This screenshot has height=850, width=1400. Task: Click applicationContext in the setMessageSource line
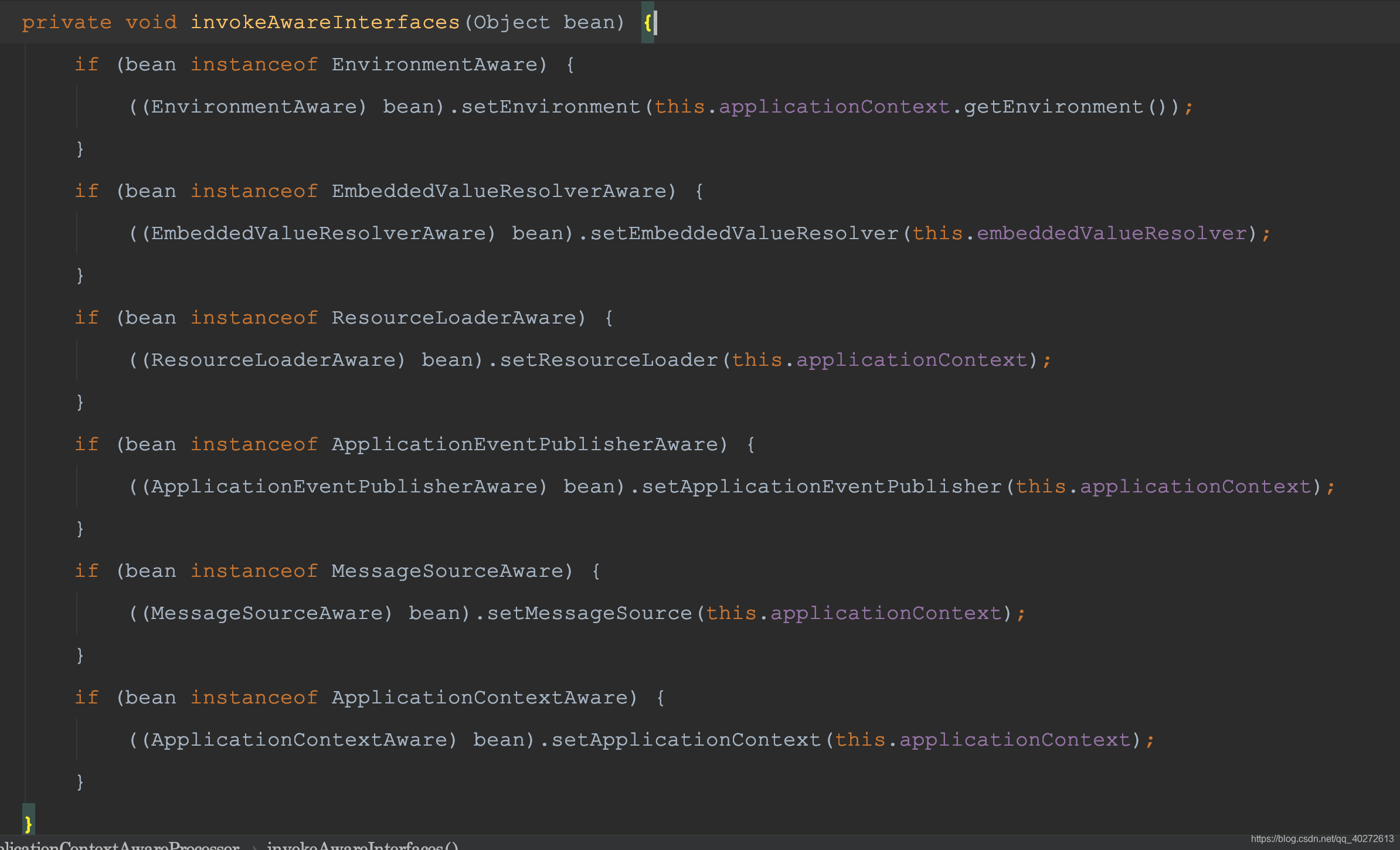click(886, 613)
